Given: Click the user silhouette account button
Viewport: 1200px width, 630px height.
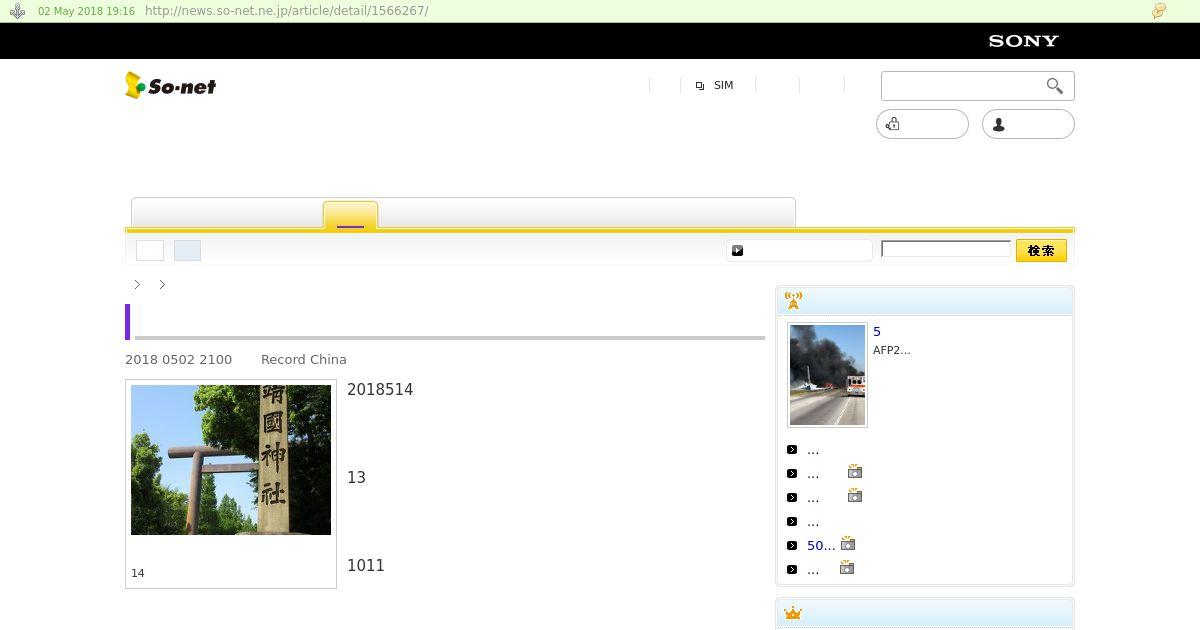Looking at the screenshot, I should pos(1028,124).
